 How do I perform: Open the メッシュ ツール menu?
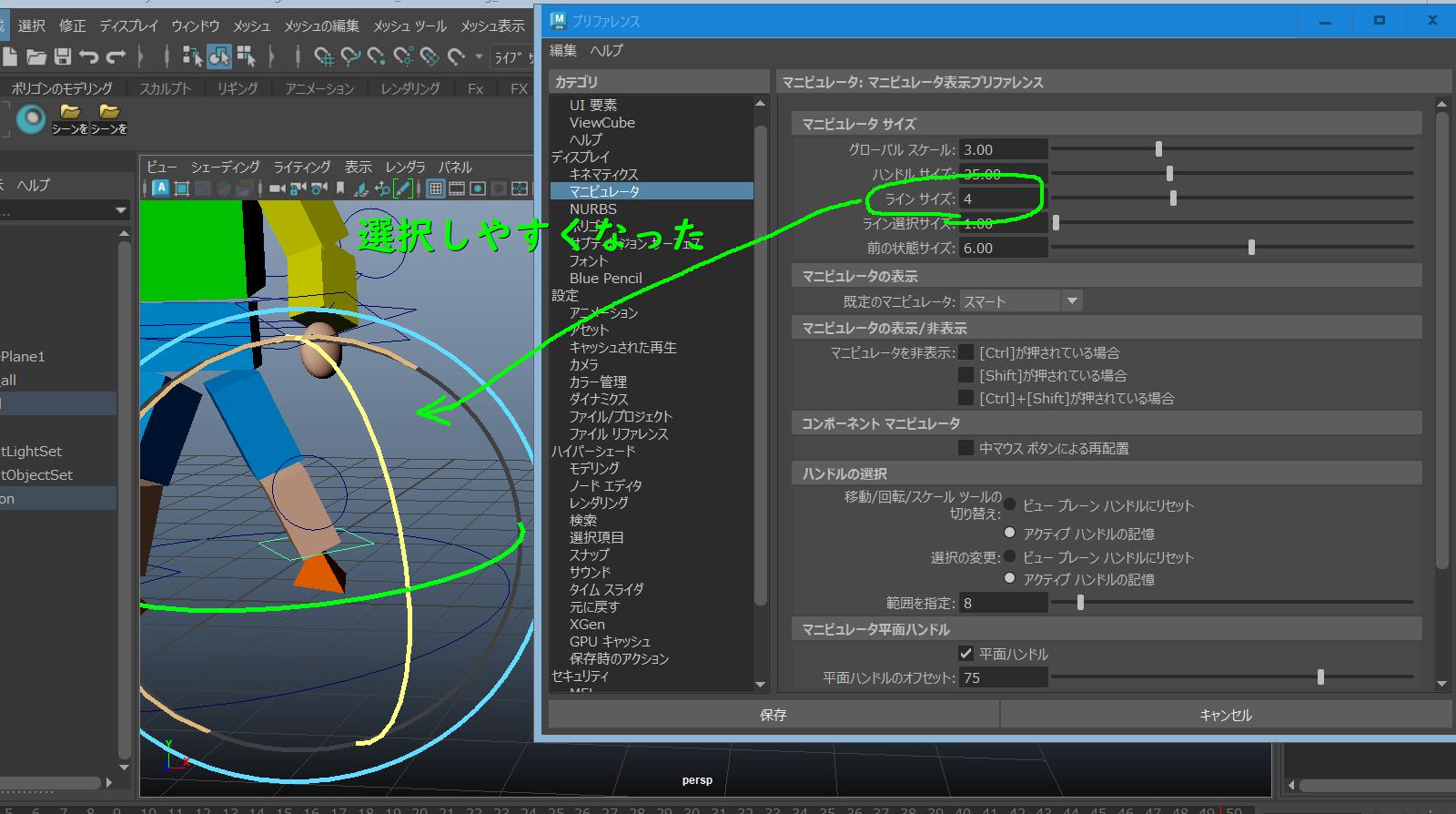click(x=409, y=25)
